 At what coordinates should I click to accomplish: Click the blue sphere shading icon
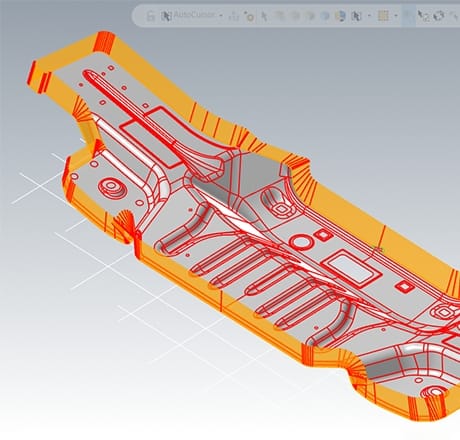(325, 16)
